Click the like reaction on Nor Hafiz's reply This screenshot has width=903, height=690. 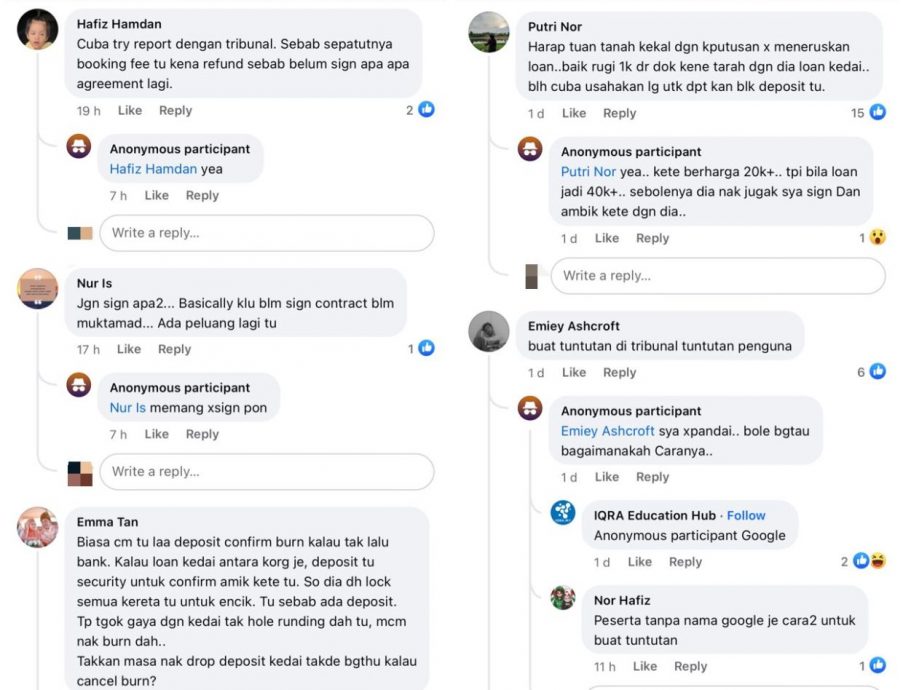[877, 666]
